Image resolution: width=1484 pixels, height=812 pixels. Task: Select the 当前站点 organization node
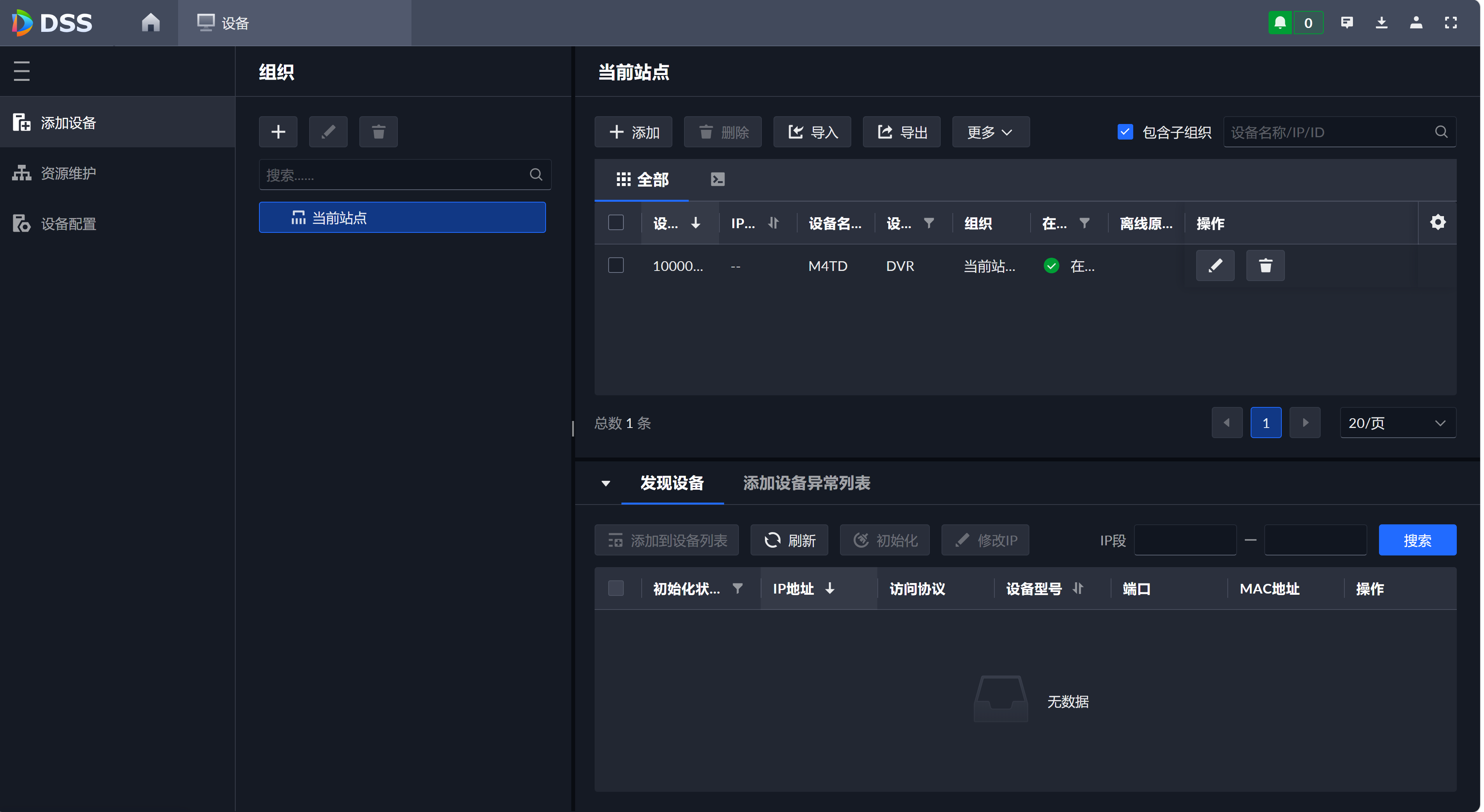pyautogui.click(x=402, y=218)
